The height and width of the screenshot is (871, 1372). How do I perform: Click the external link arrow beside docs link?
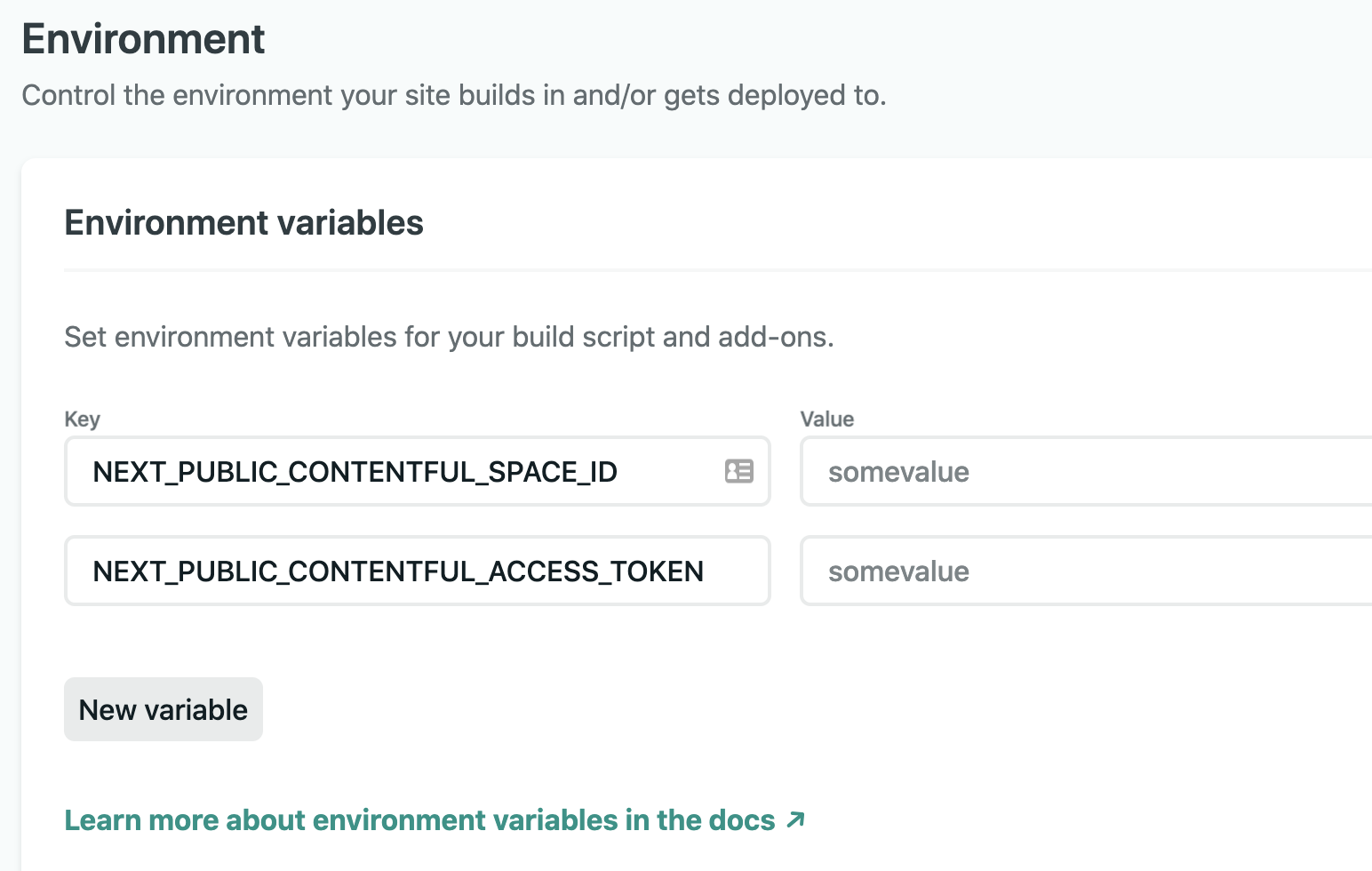coord(794,819)
